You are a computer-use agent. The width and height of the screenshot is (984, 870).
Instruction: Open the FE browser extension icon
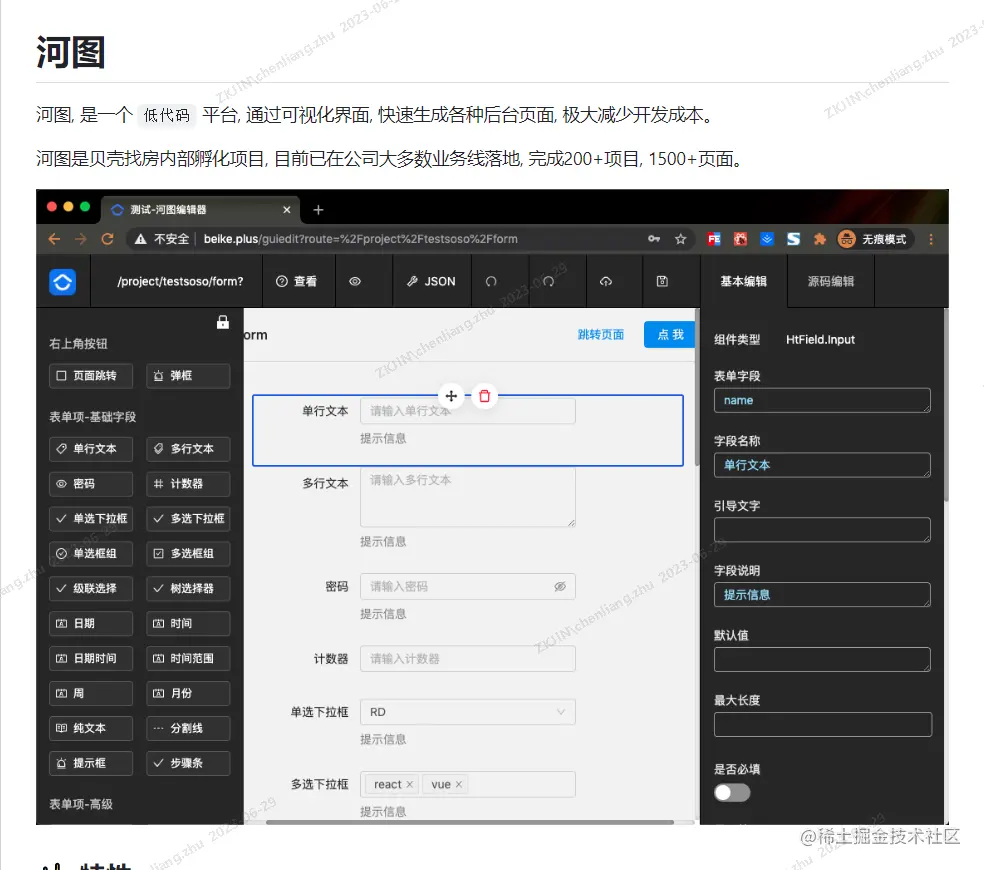[714, 239]
